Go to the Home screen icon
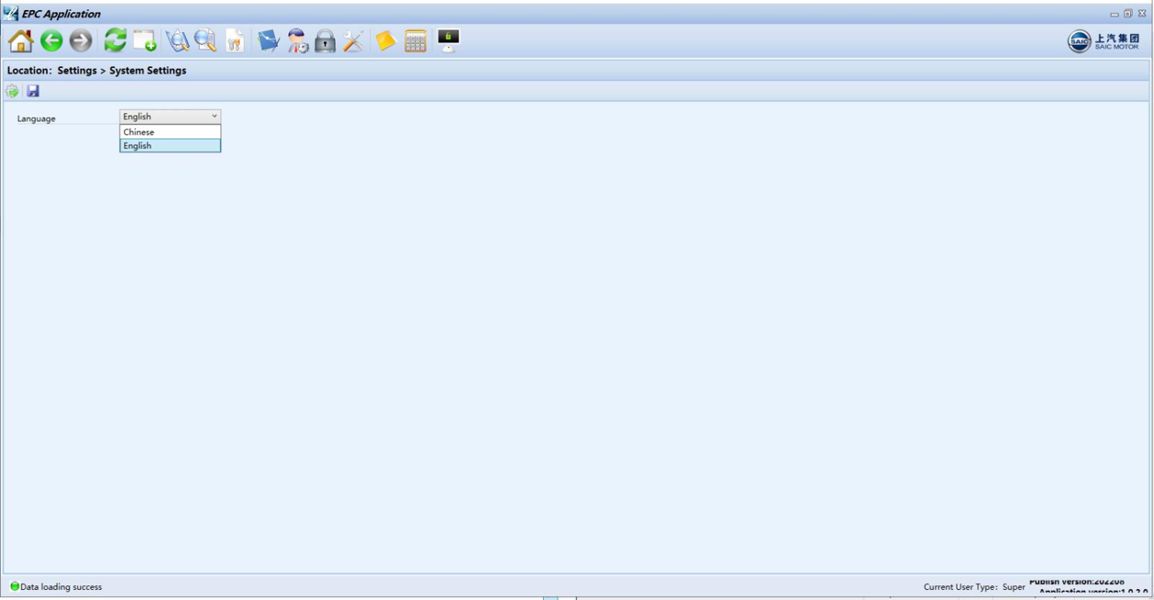 (21, 41)
